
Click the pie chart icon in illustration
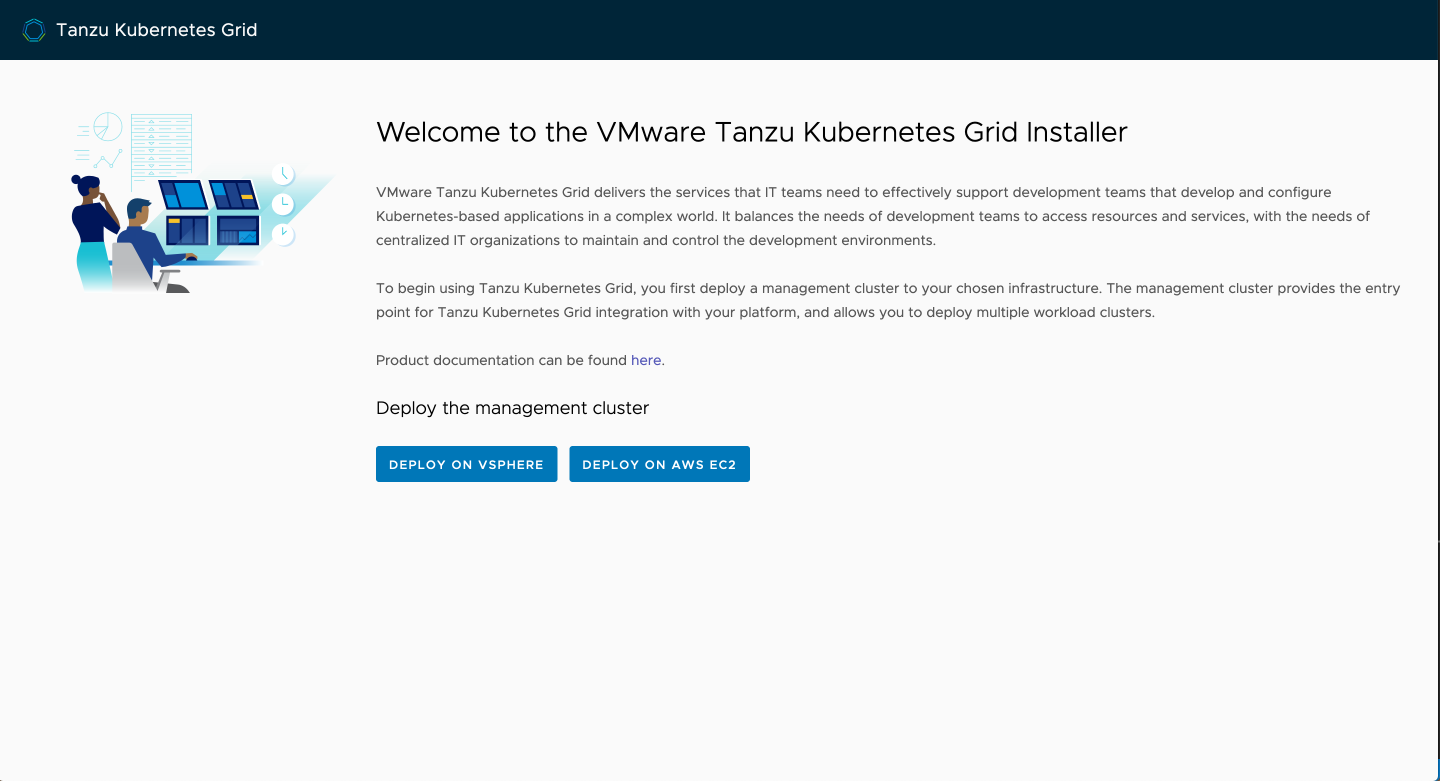coord(107,127)
